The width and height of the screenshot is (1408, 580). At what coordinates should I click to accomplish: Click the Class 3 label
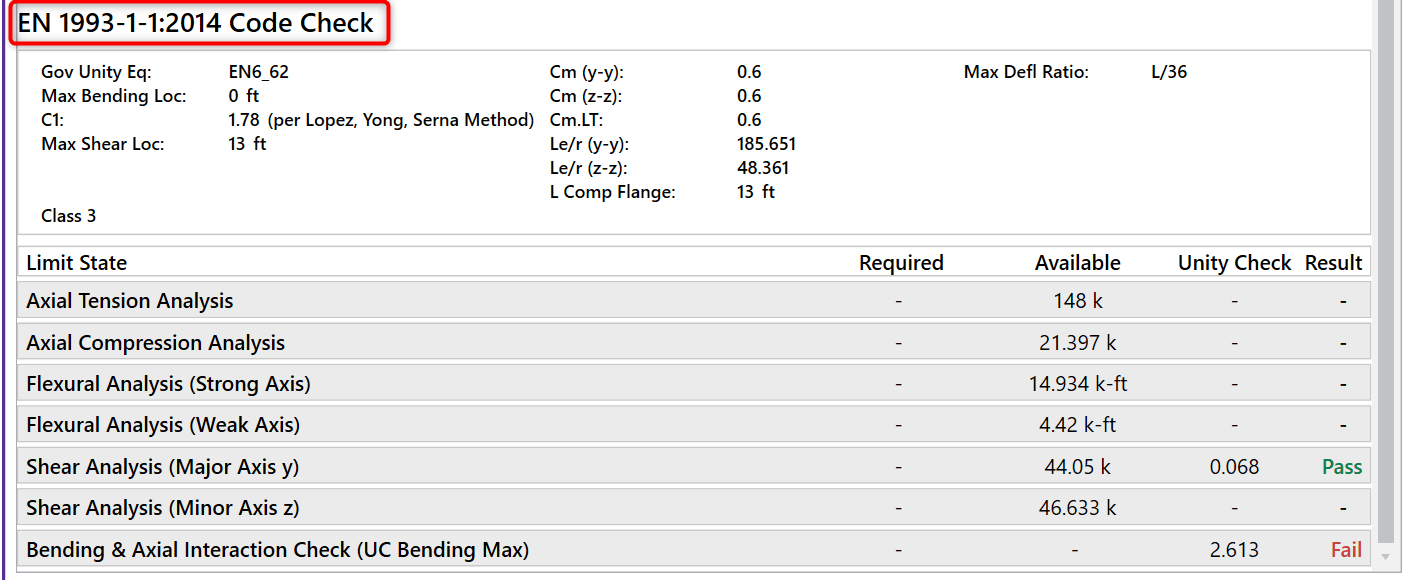click(69, 216)
